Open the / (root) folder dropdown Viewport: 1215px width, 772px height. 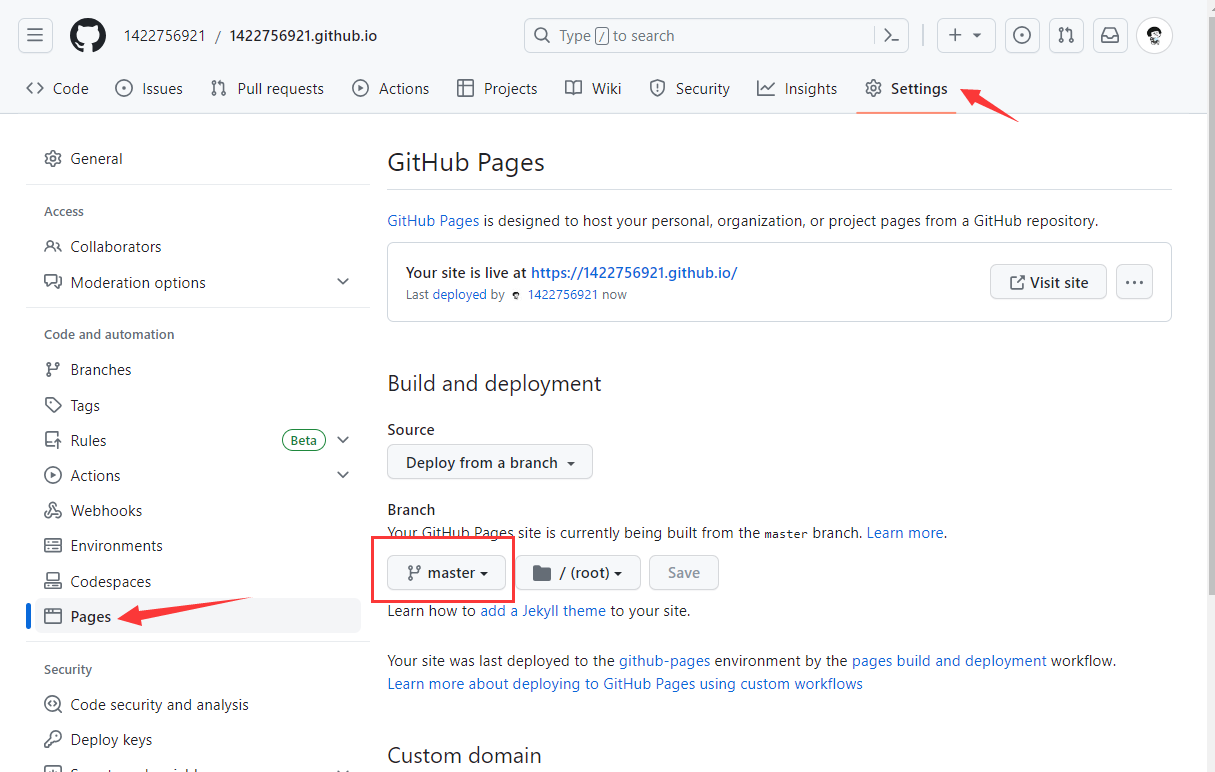point(577,573)
